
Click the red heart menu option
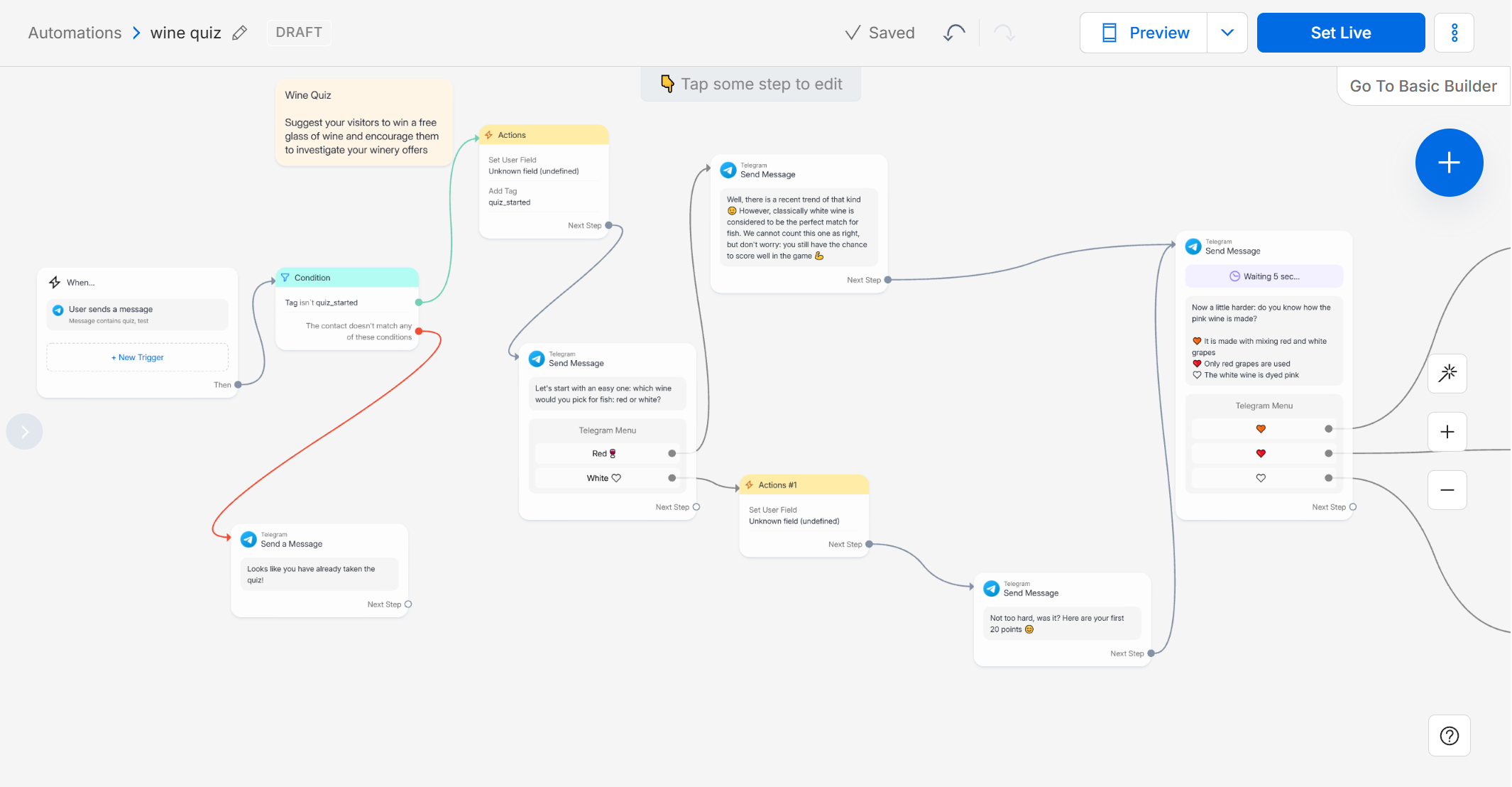[x=1264, y=453]
